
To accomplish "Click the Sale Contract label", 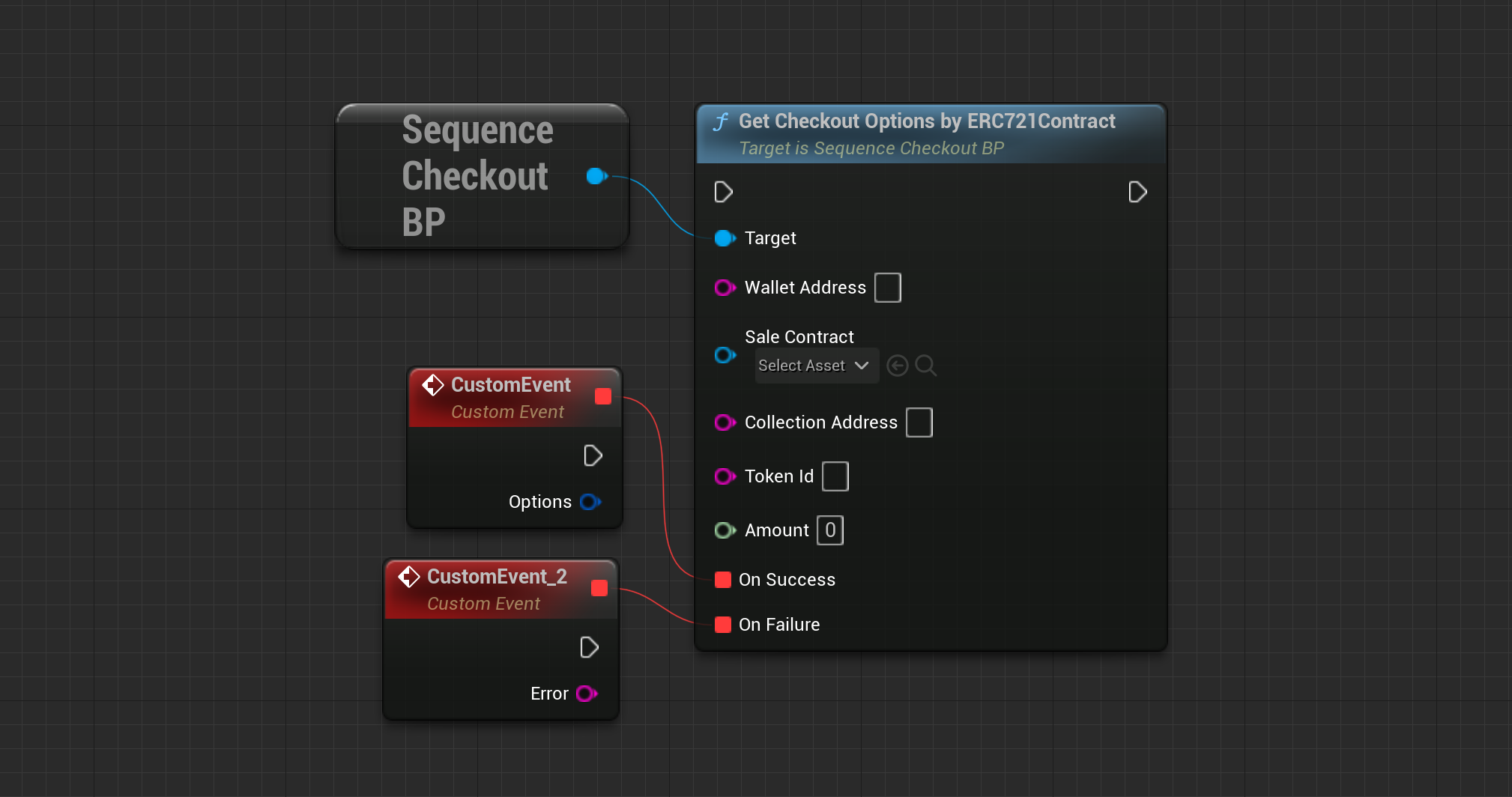I will coord(799,337).
